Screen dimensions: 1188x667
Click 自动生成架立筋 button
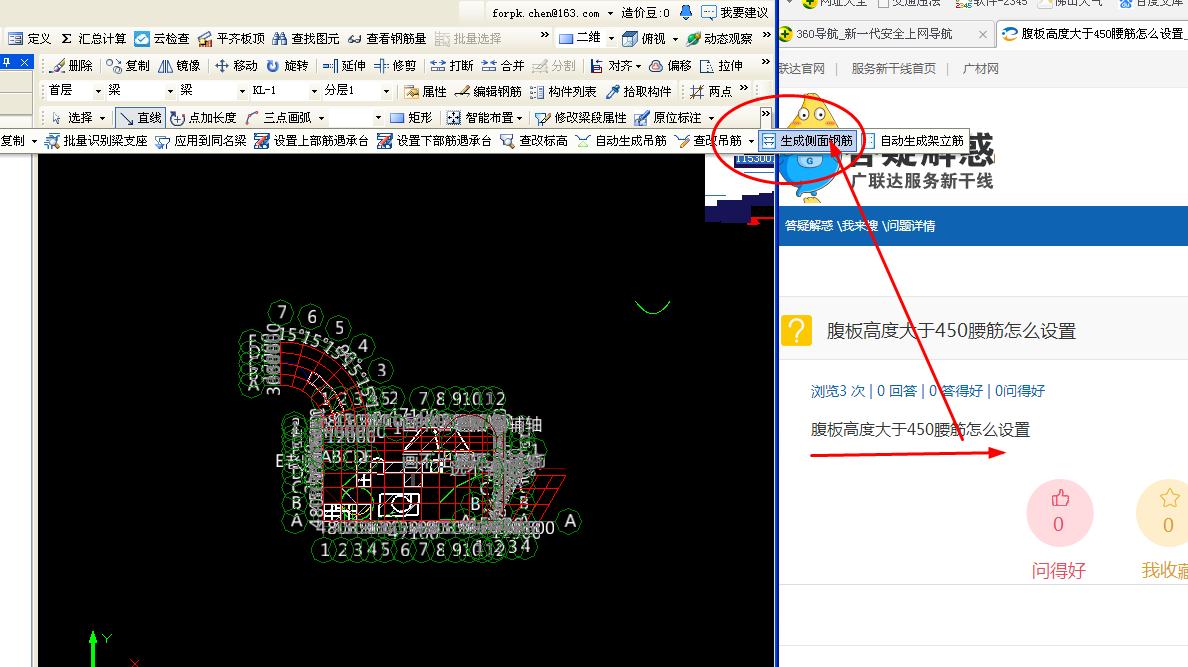point(914,140)
